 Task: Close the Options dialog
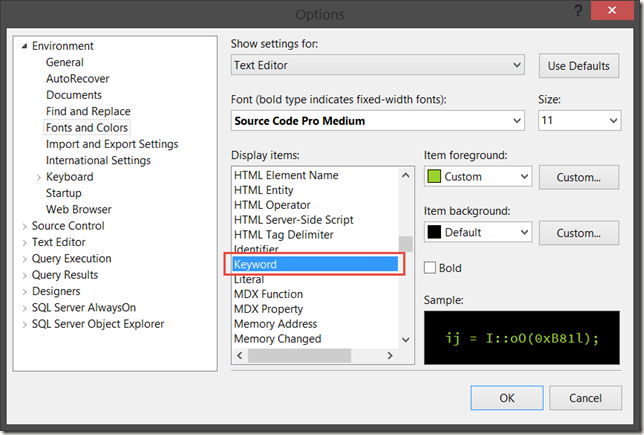click(x=612, y=10)
